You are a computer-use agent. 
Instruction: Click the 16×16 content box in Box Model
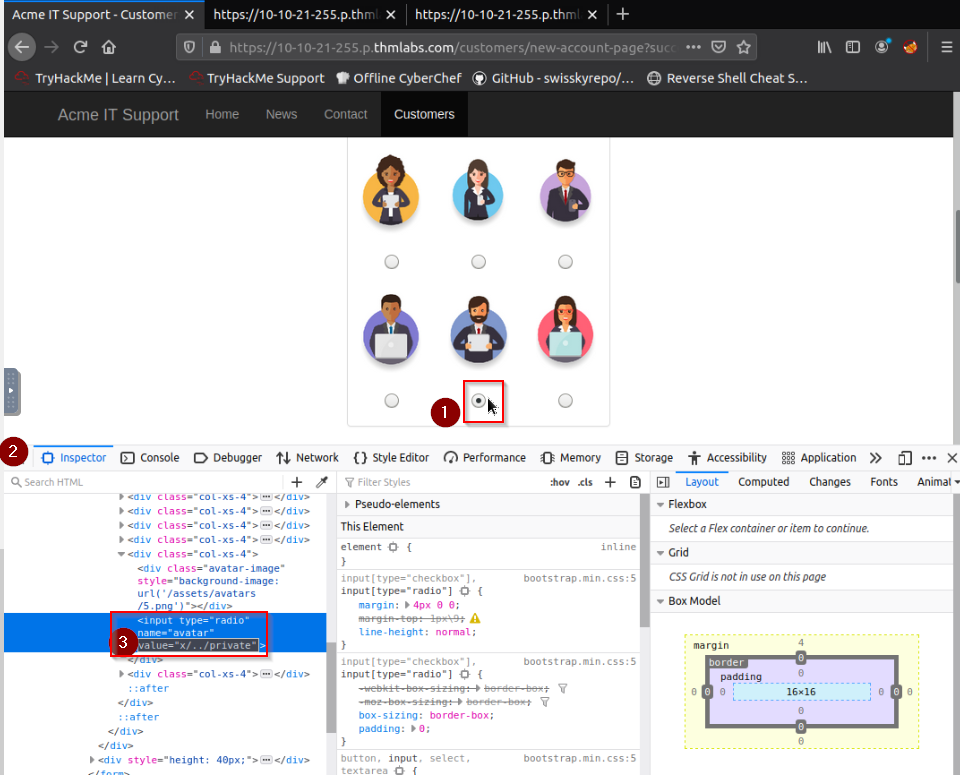tap(801, 692)
